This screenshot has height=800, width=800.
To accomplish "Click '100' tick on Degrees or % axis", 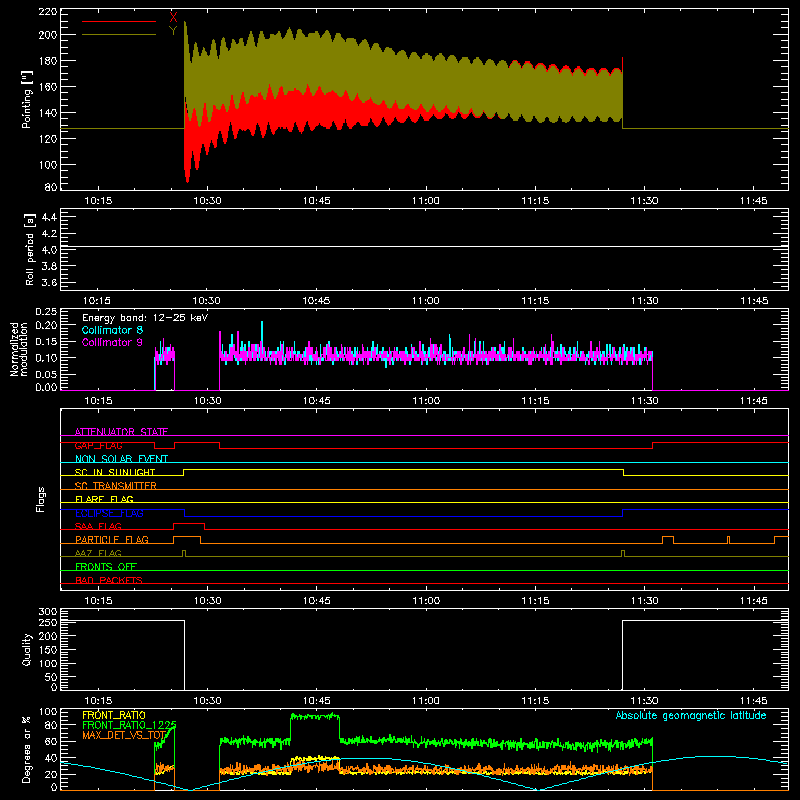I will [47, 712].
